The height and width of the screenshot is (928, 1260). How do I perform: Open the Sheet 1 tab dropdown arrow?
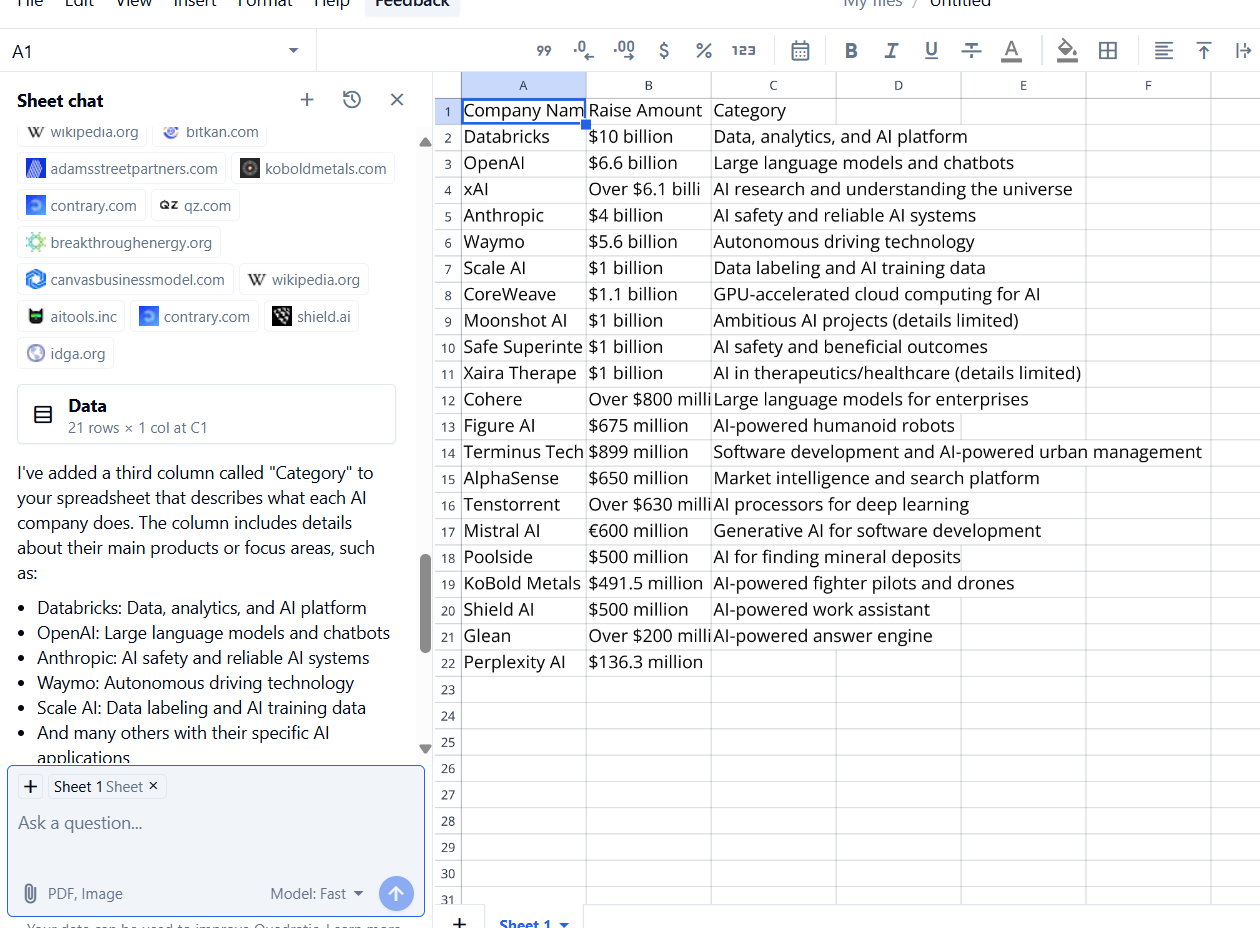tap(564, 924)
